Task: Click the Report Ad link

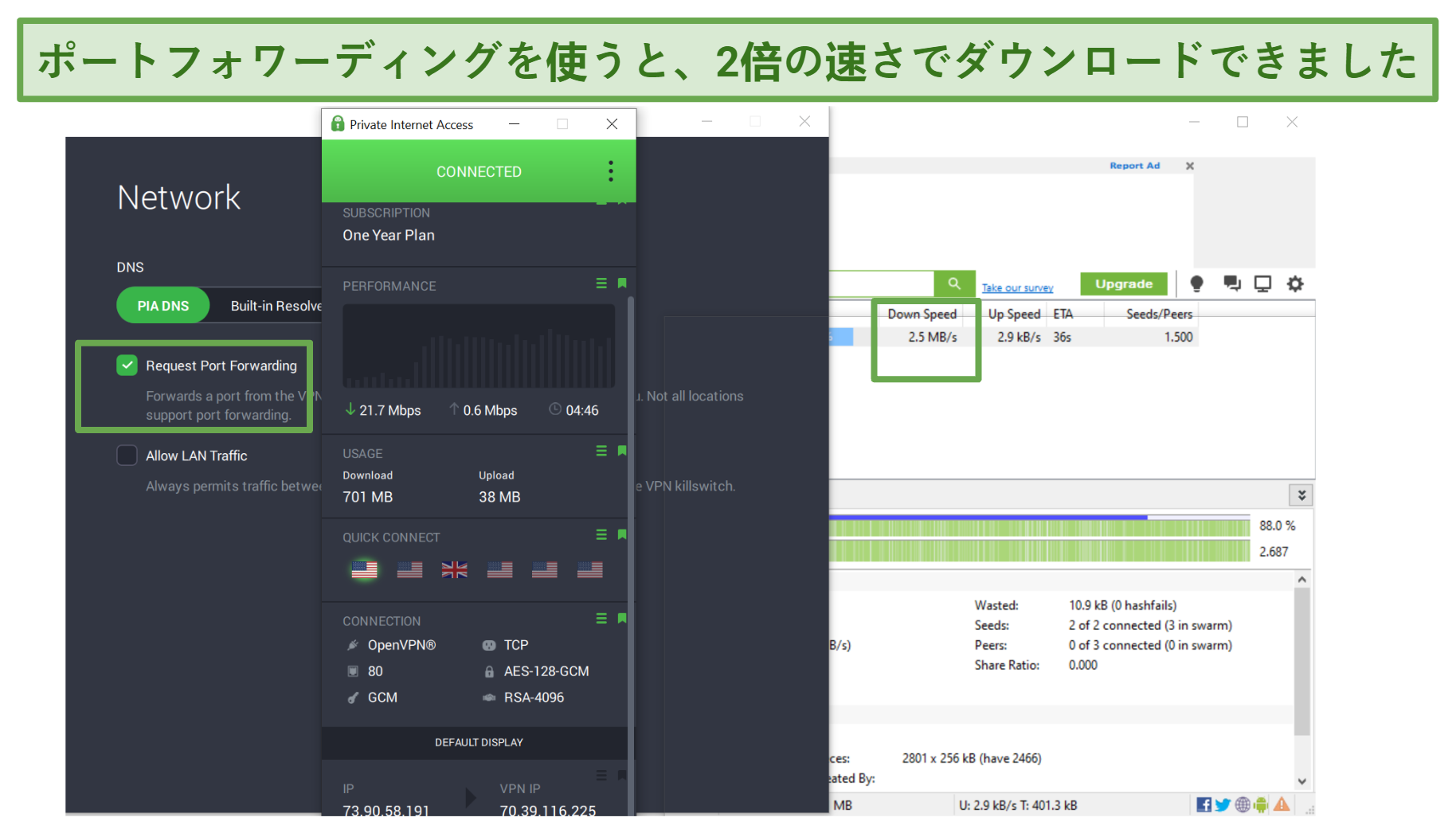Action: (x=1134, y=166)
